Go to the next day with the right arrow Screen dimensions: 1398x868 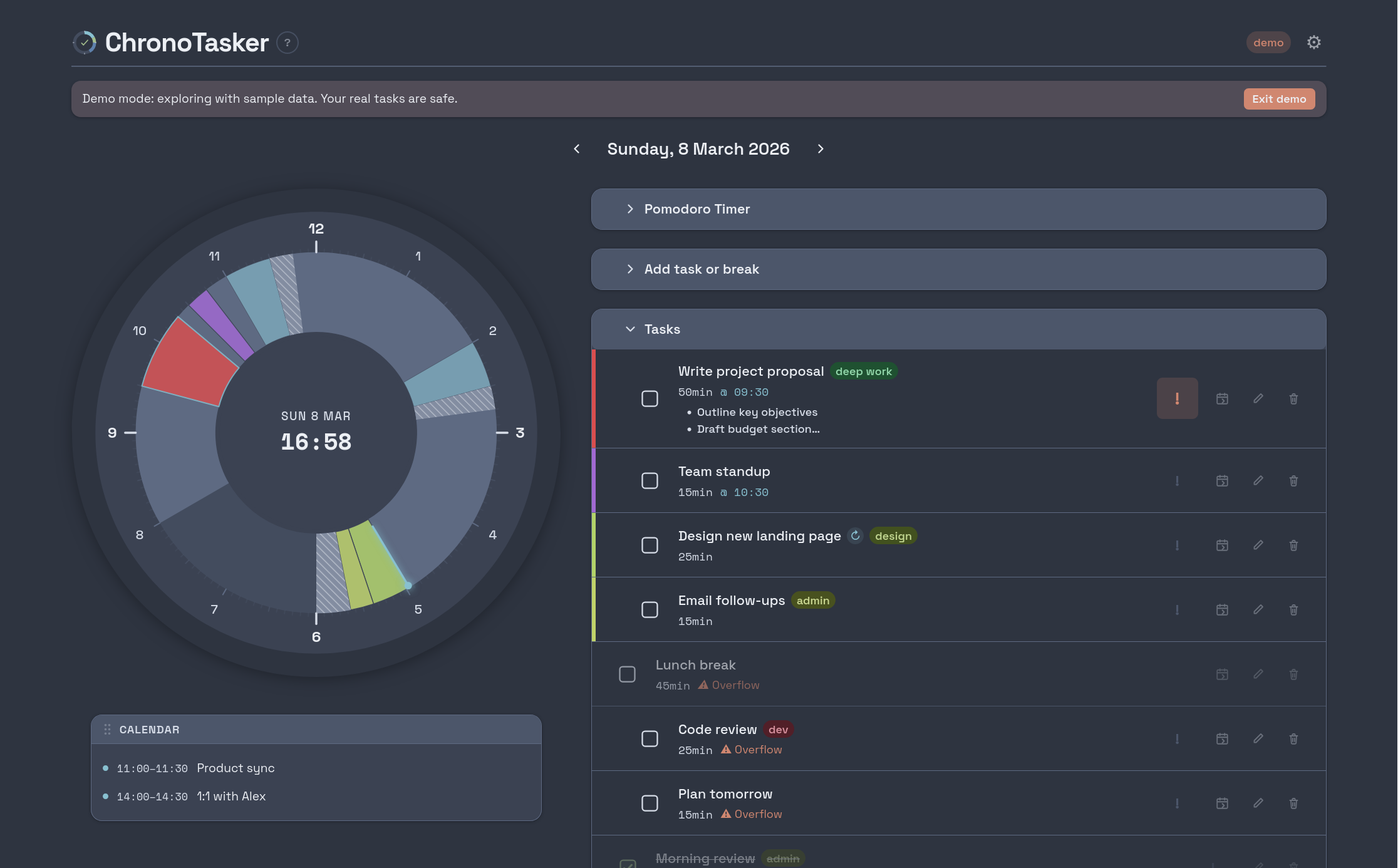pyautogui.click(x=821, y=149)
